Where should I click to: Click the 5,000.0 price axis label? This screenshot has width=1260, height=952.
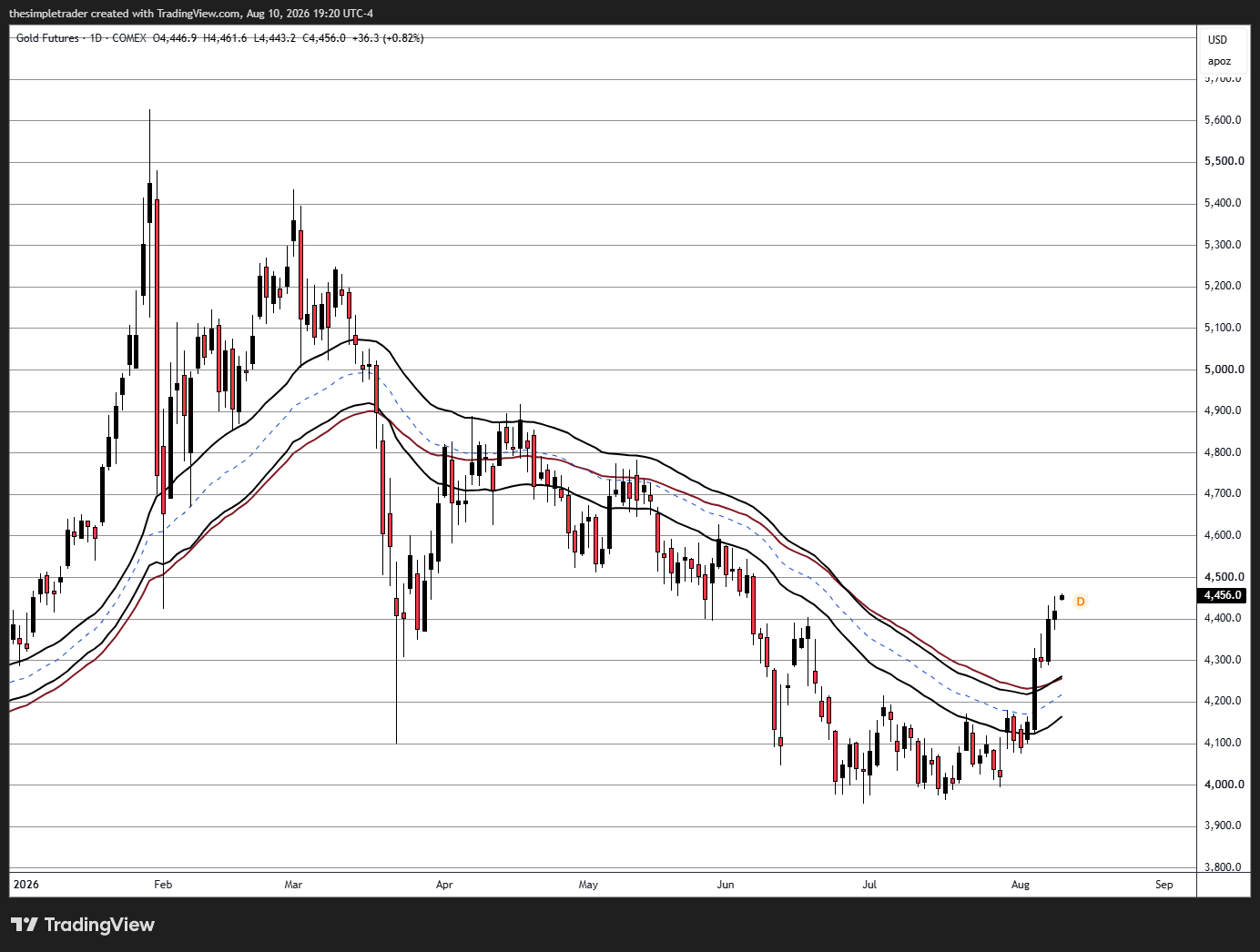[1223, 370]
